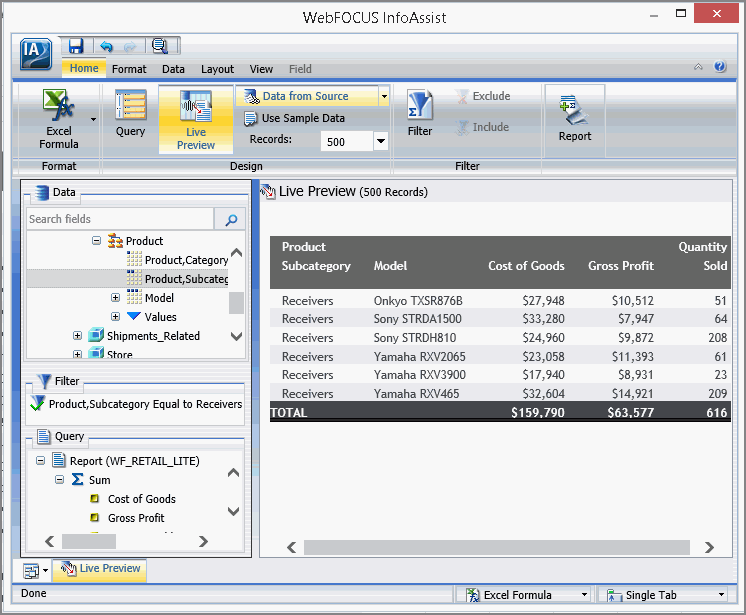Collapse the Product tree node
Image resolution: width=746 pixels, height=615 pixels.
[97, 241]
